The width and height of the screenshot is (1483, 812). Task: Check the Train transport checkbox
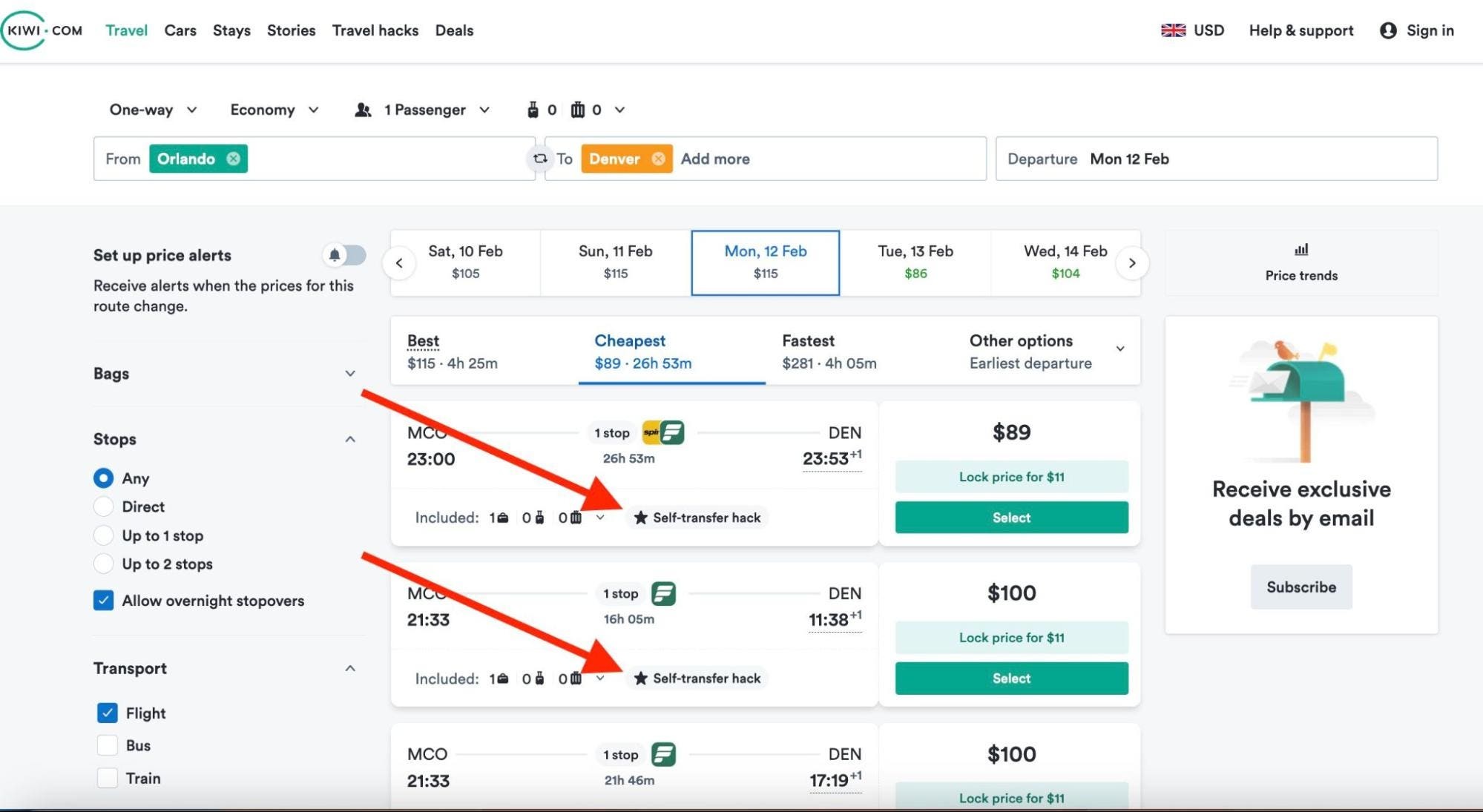click(x=108, y=778)
